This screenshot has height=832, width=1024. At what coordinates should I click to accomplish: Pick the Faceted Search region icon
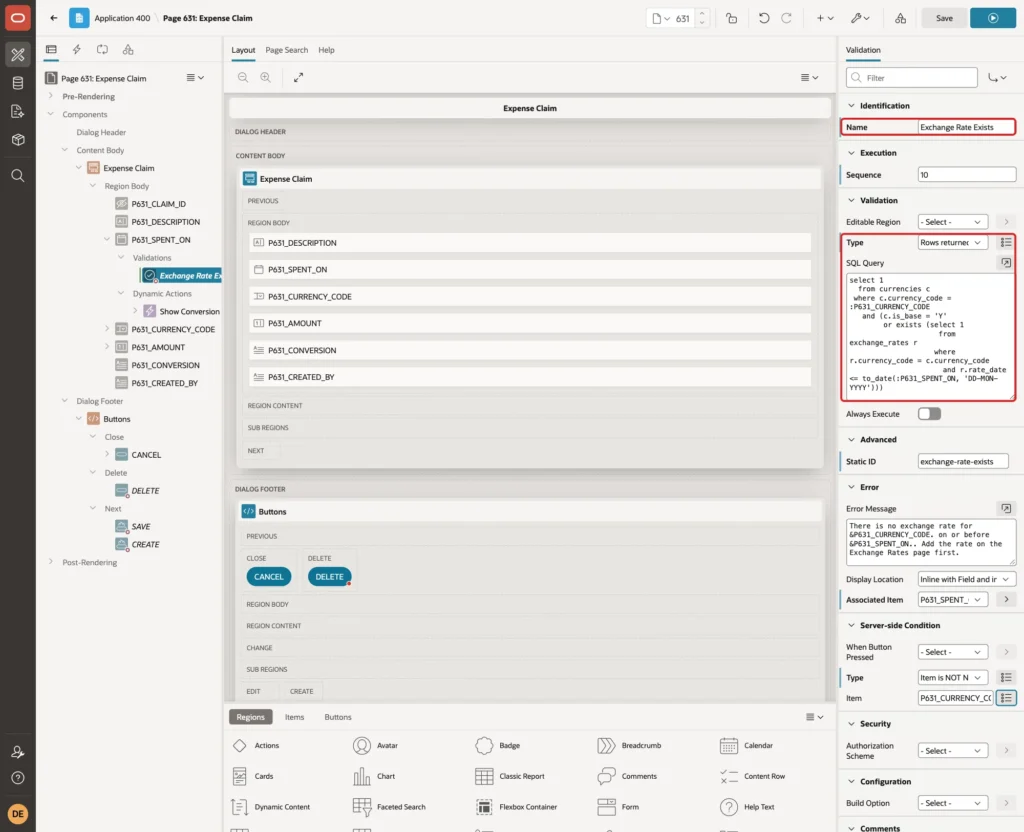[x=362, y=807]
